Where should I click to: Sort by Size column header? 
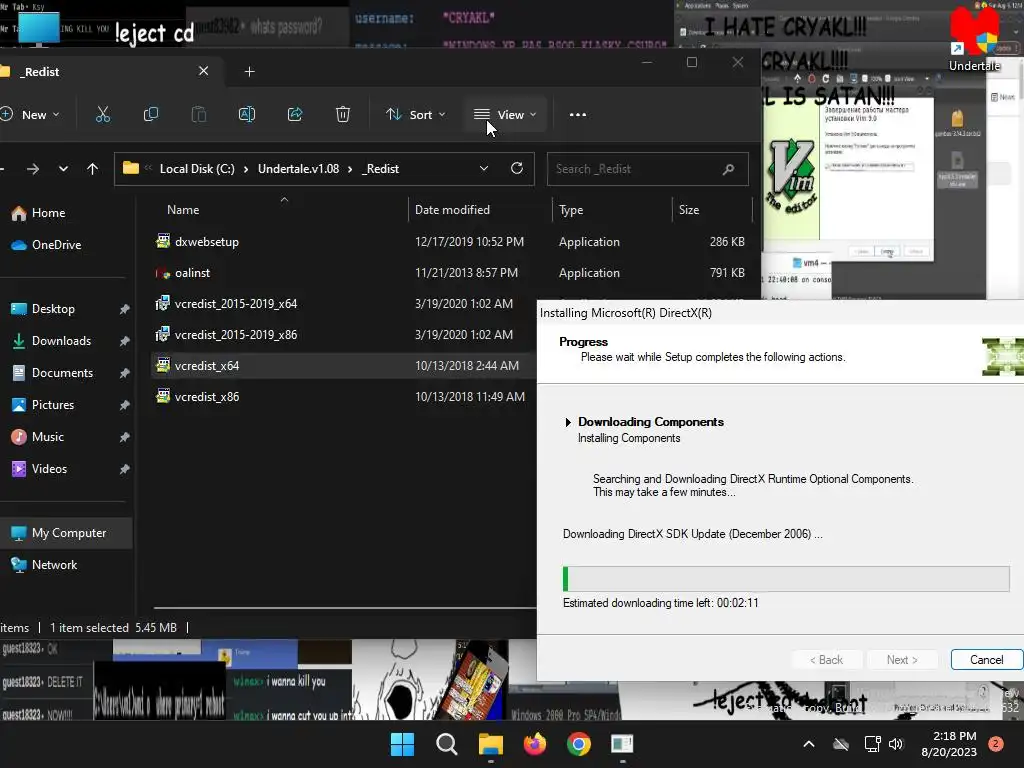click(688, 210)
